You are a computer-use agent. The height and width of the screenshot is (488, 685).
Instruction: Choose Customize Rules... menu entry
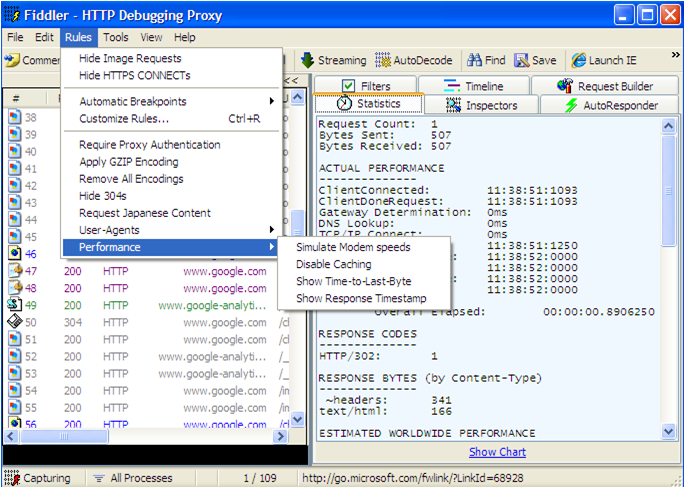pos(170,118)
